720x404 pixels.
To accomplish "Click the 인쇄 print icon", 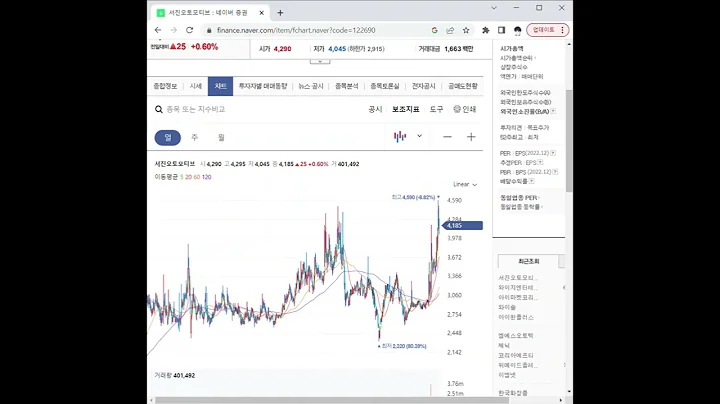I will (465, 109).
